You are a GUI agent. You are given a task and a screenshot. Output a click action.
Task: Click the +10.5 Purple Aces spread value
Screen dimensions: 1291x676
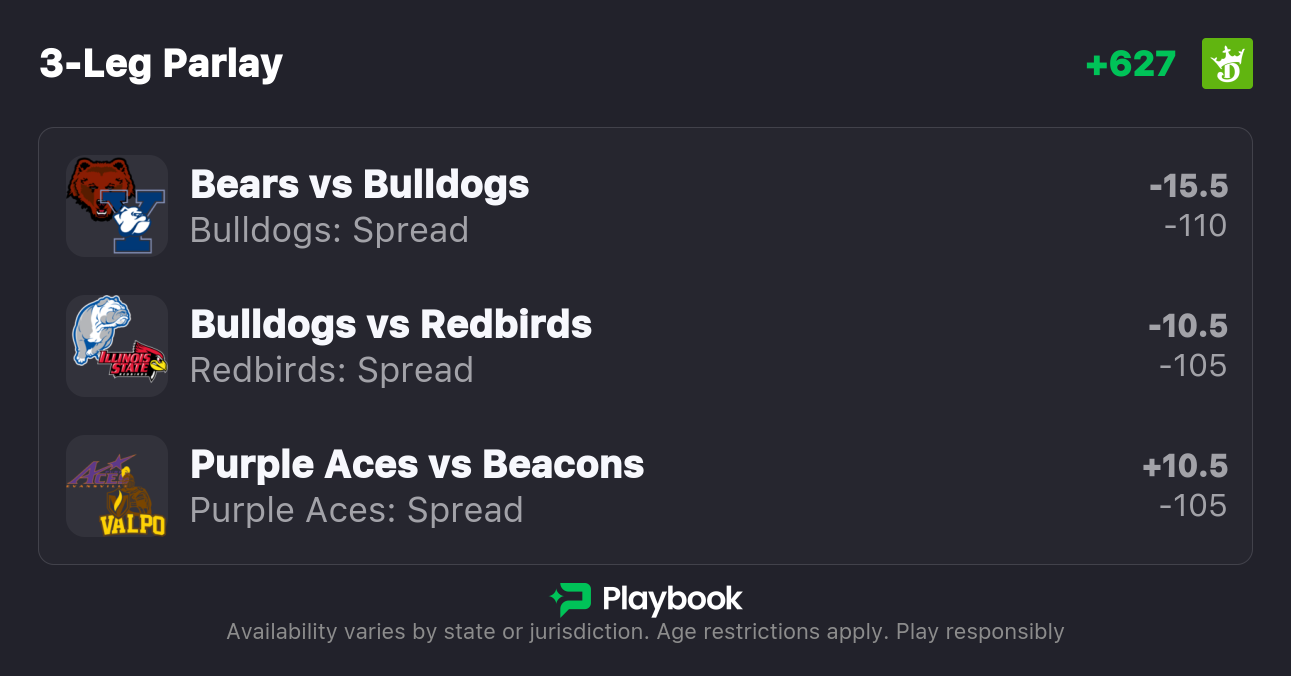(x=1185, y=466)
